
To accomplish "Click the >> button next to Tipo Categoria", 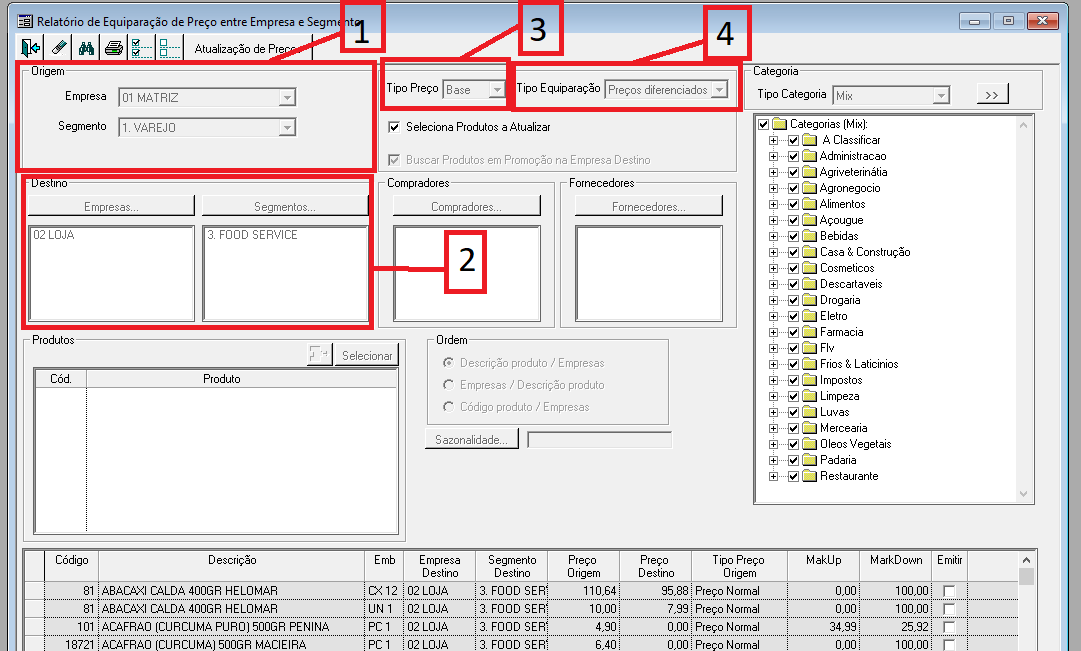I will pos(992,94).
